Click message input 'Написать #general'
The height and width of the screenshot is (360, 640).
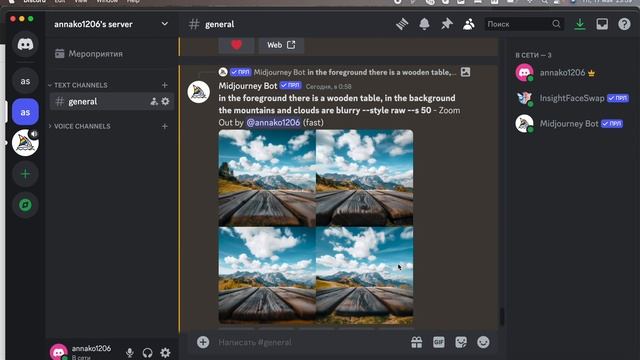310,342
